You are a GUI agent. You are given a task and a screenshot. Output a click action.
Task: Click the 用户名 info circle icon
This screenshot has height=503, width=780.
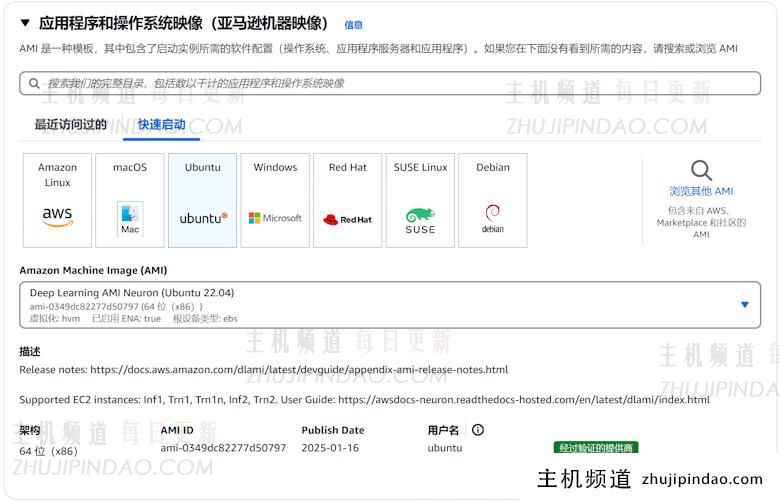coord(478,430)
